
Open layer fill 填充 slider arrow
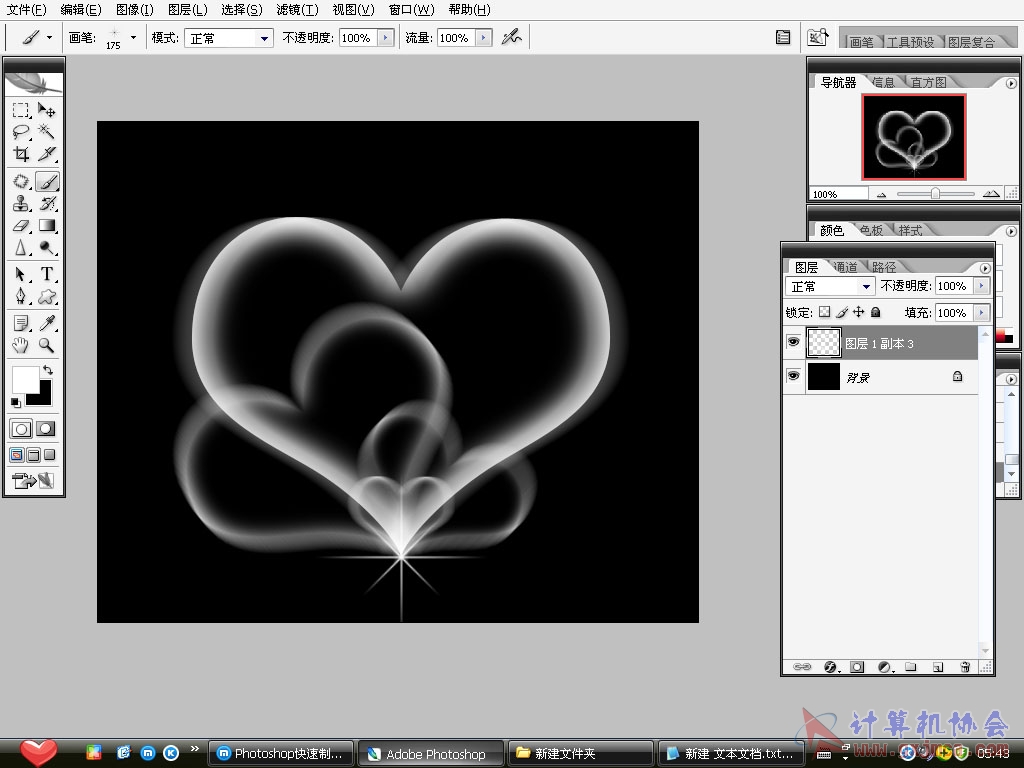click(982, 313)
